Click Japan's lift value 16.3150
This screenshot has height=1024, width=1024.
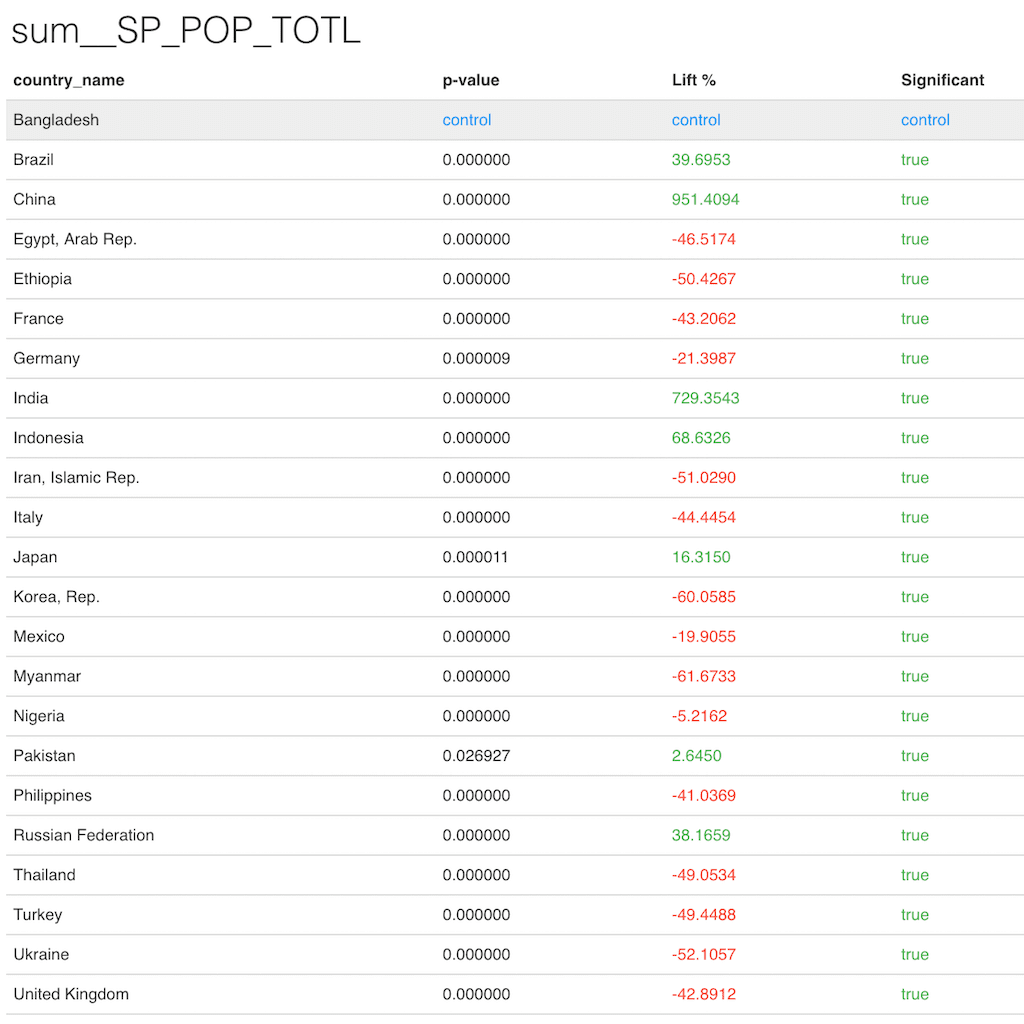(701, 557)
